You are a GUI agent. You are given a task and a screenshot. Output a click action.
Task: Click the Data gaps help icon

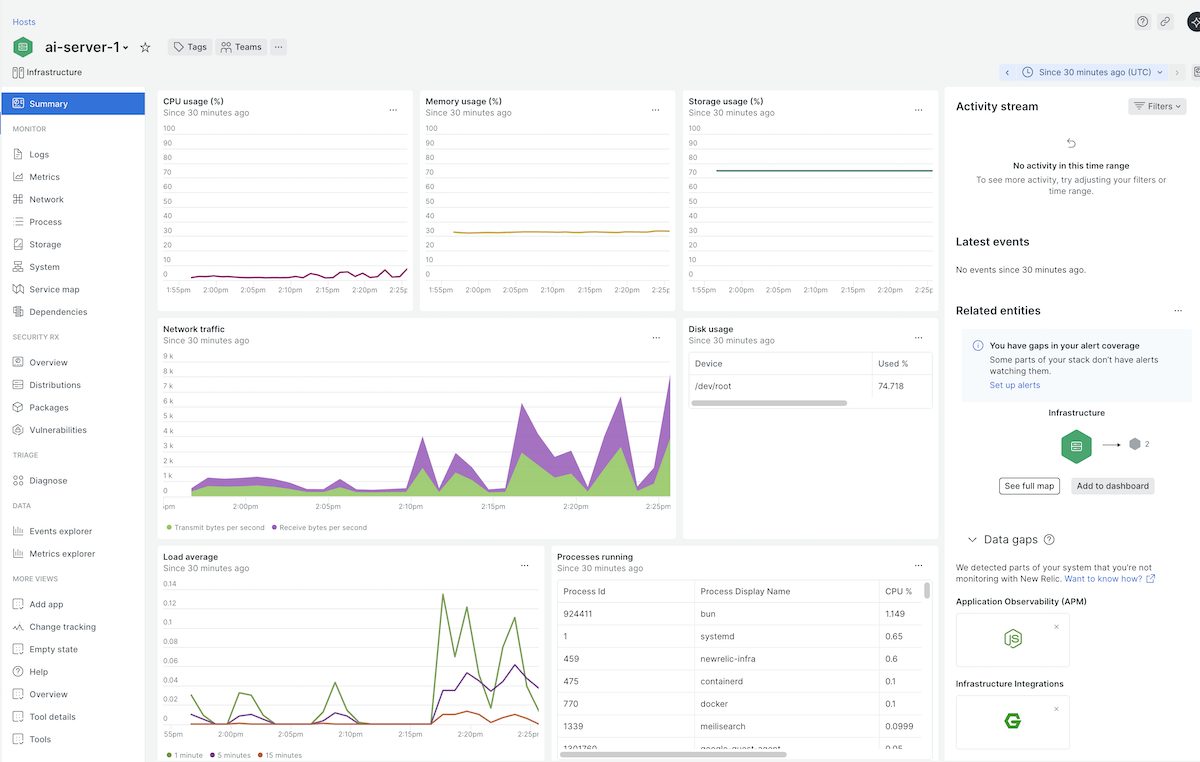tap(1049, 540)
